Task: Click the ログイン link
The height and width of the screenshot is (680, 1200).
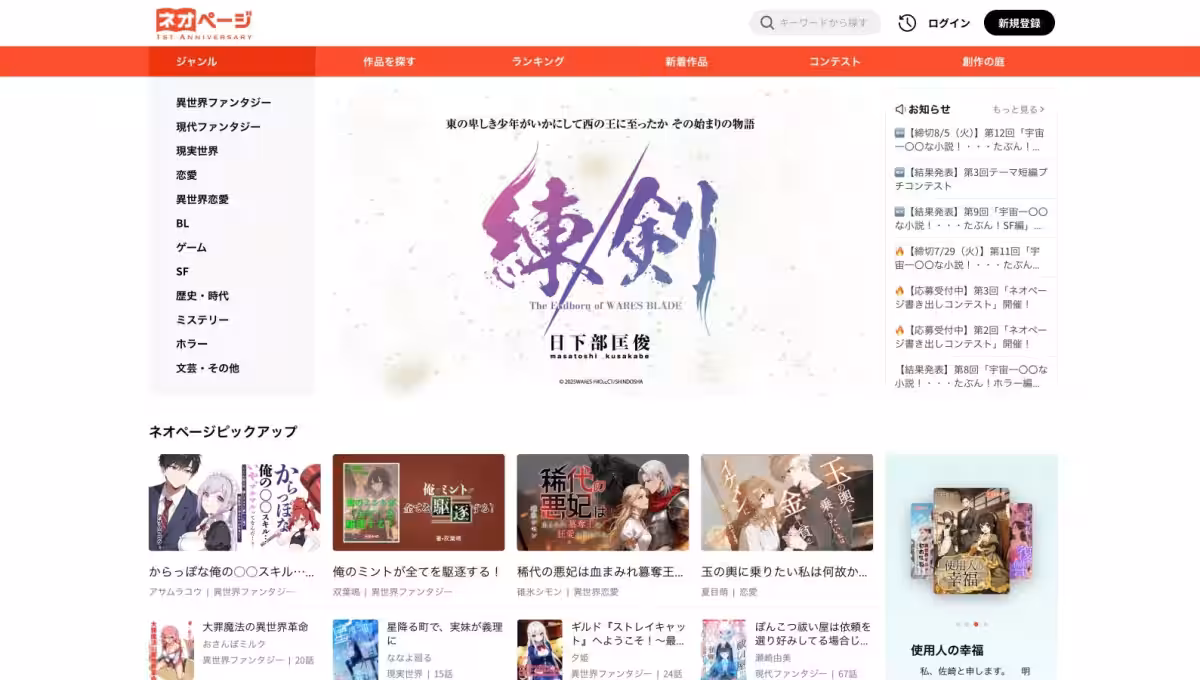Action: 948,23
